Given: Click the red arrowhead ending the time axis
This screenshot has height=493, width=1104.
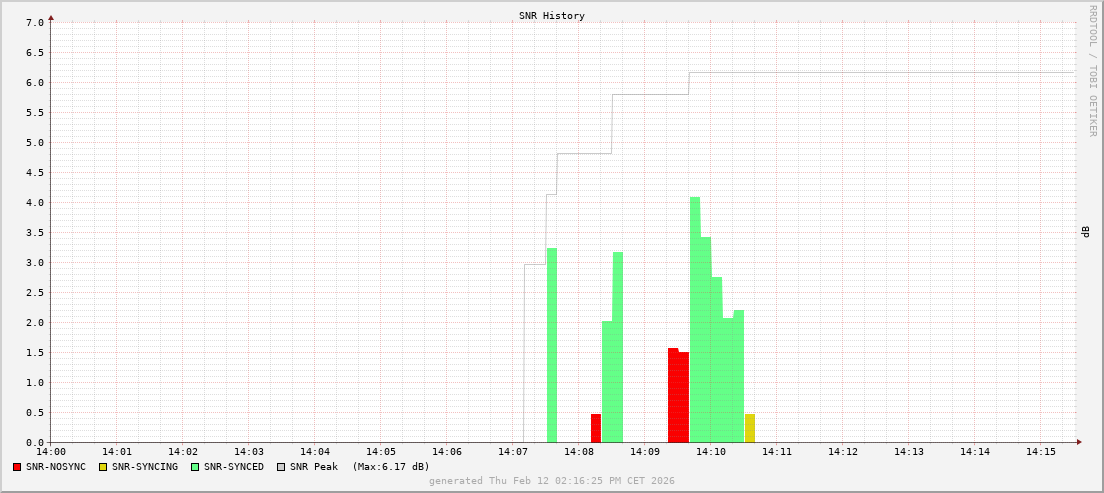Looking at the screenshot, I should (x=1078, y=441).
